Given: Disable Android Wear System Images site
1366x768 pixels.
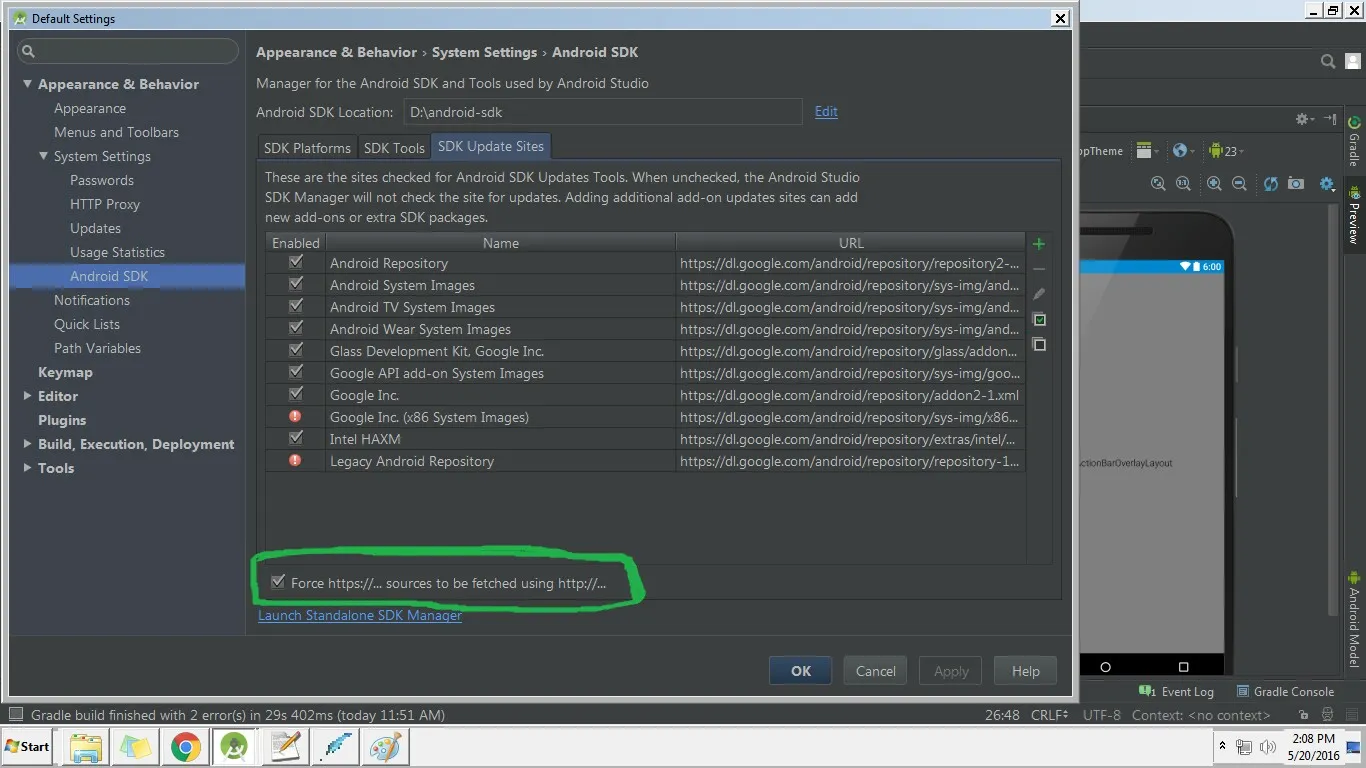Looking at the screenshot, I should point(295,328).
